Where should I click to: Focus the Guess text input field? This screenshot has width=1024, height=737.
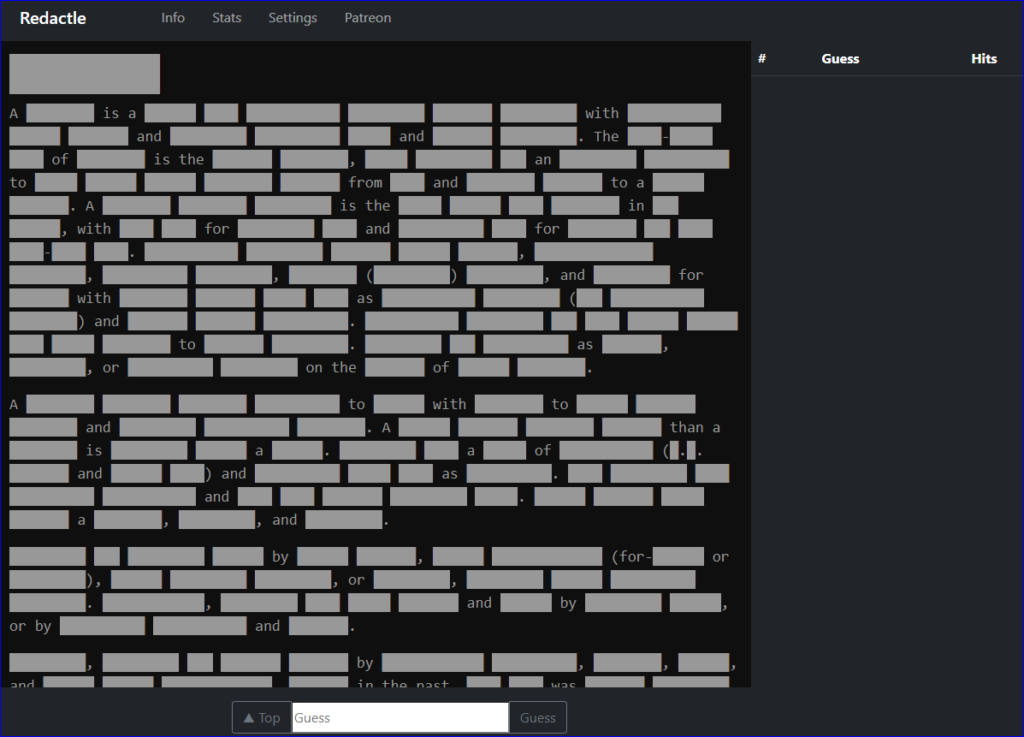400,718
